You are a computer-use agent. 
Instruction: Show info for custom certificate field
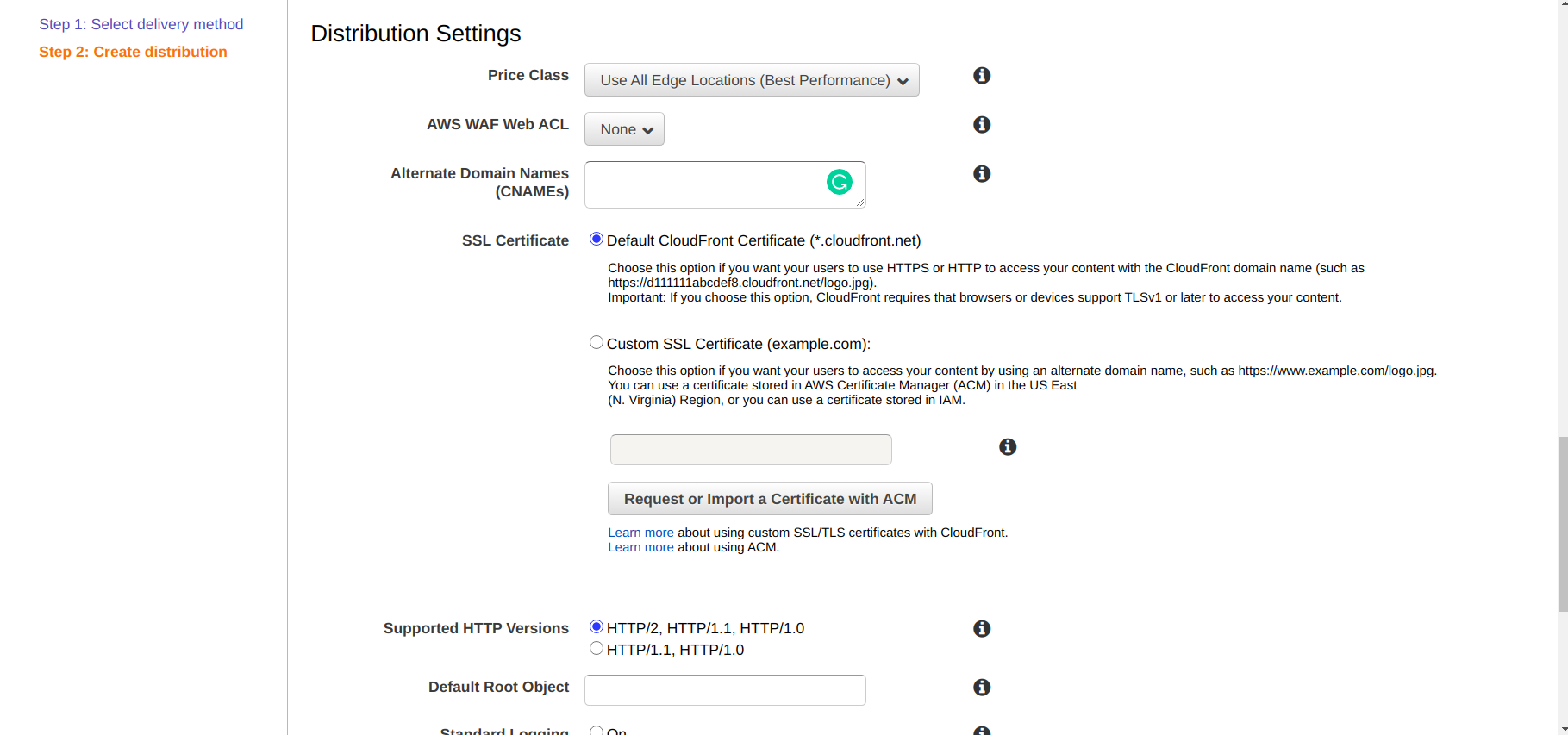1007,447
